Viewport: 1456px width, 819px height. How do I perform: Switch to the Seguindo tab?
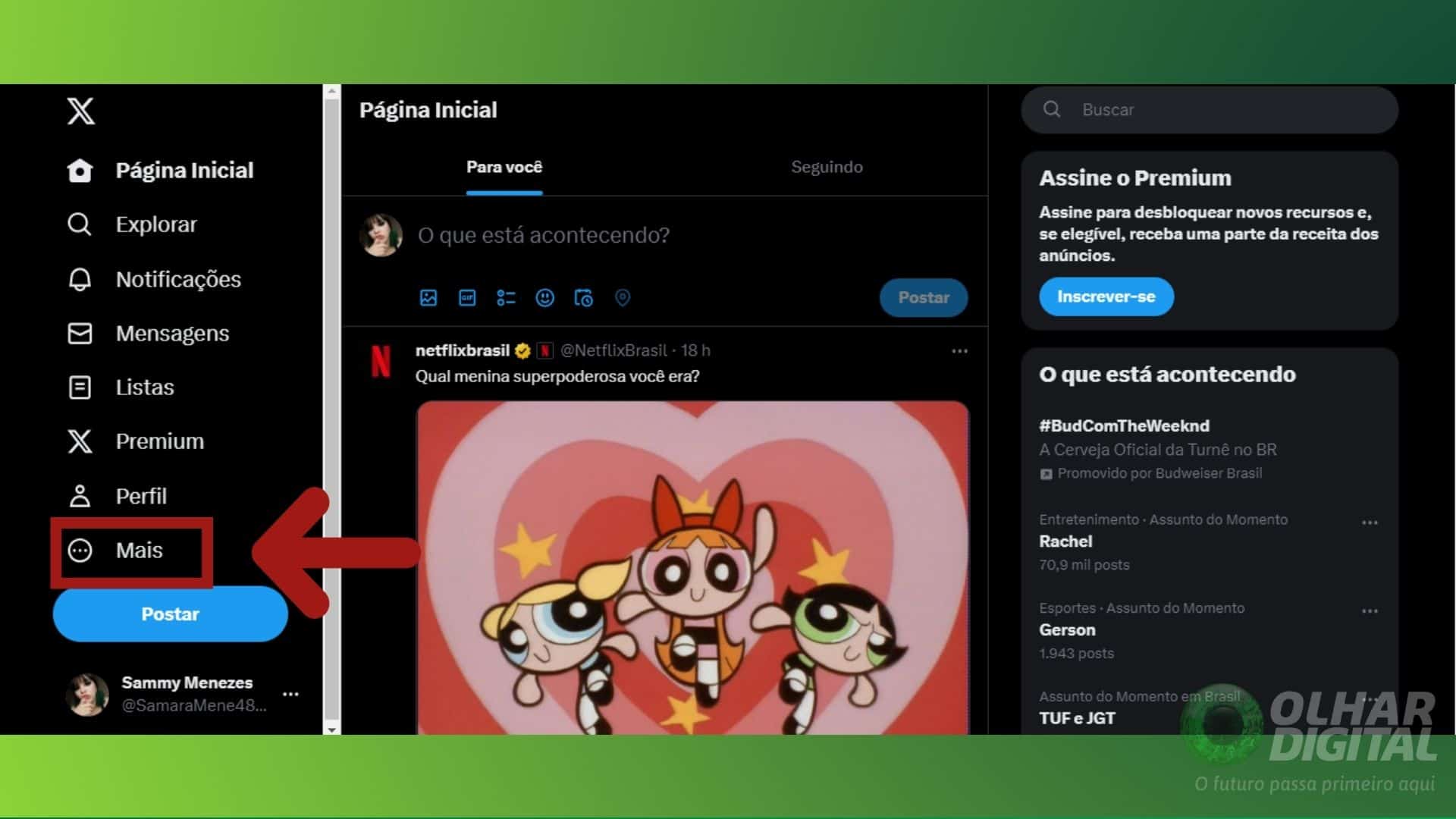[x=827, y=167]
